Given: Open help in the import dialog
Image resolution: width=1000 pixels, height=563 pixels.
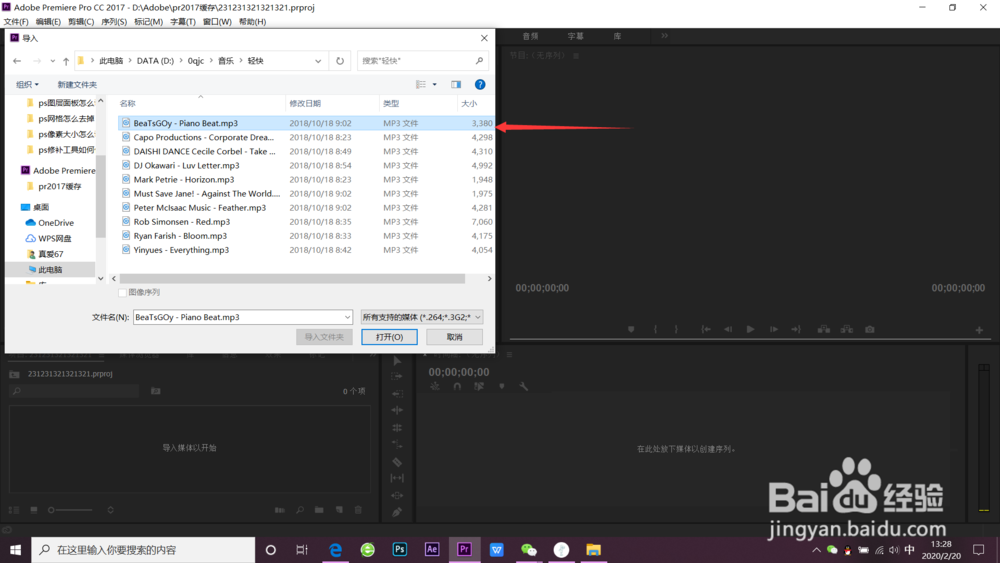Looking at the screenshot, I should [480, 84].
